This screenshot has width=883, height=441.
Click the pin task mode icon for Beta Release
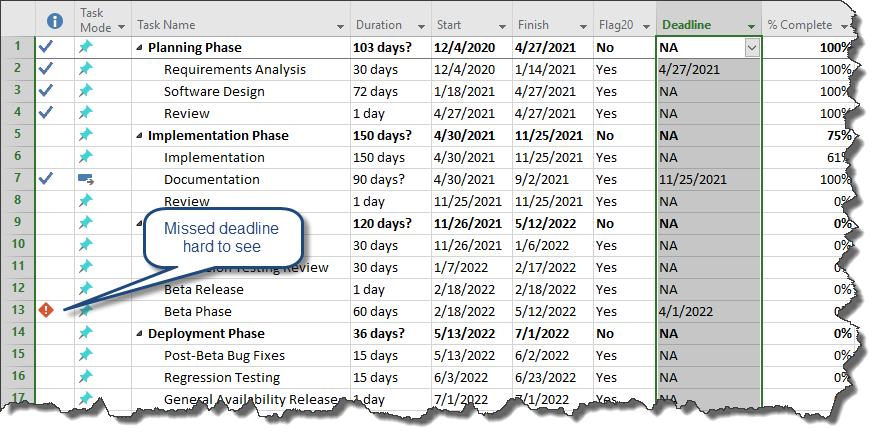pyautogui.click(x=86, y=288)
